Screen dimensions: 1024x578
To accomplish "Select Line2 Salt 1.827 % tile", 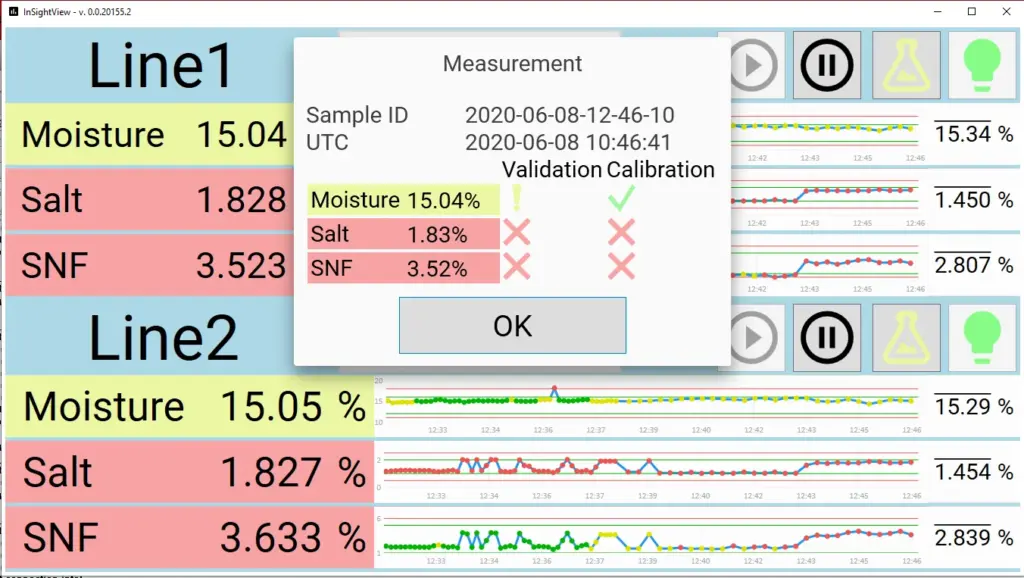I will 189,472.
